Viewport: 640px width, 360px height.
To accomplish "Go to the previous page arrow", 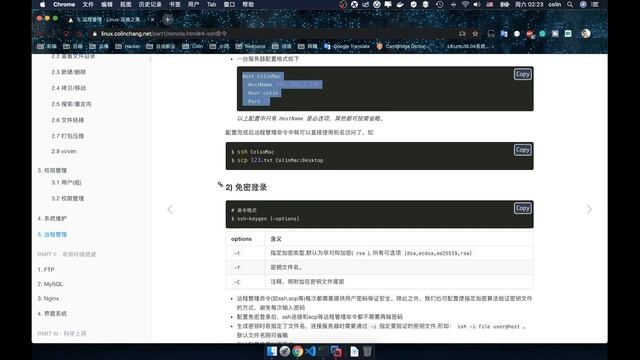I will point(170,209).
